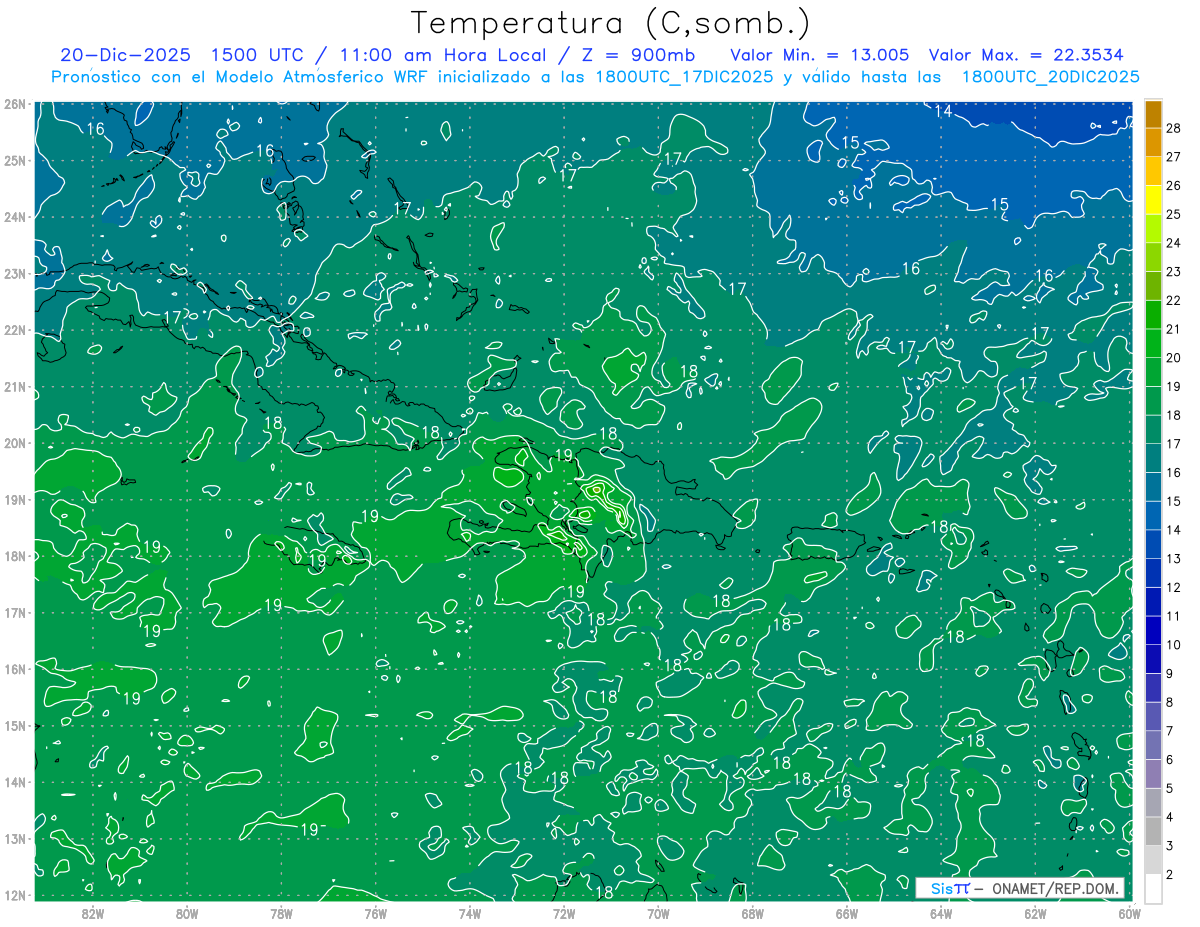
Task: Click 'Valor Min. = 13.005' readout
Action: coord(820,55)
